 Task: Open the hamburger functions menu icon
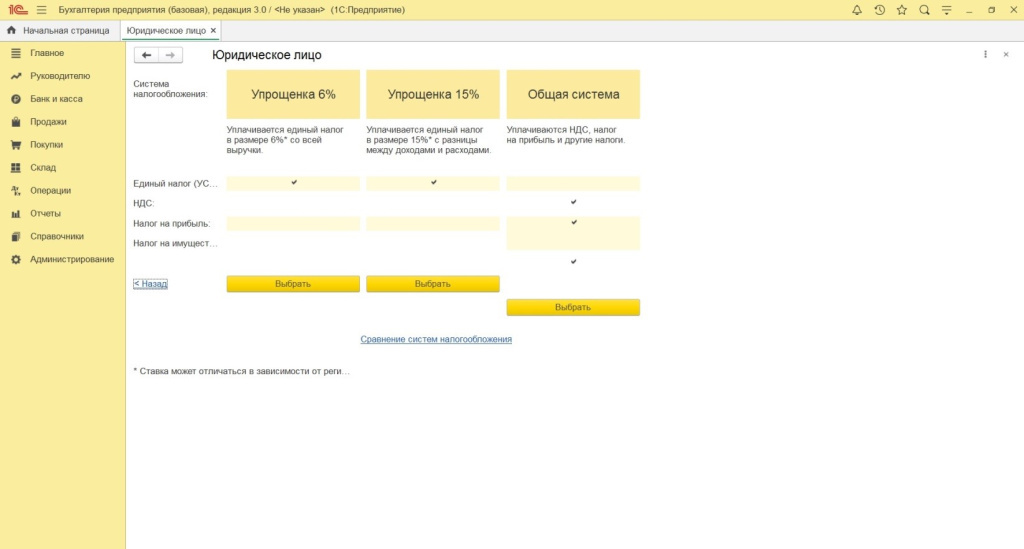coord(41,10)
